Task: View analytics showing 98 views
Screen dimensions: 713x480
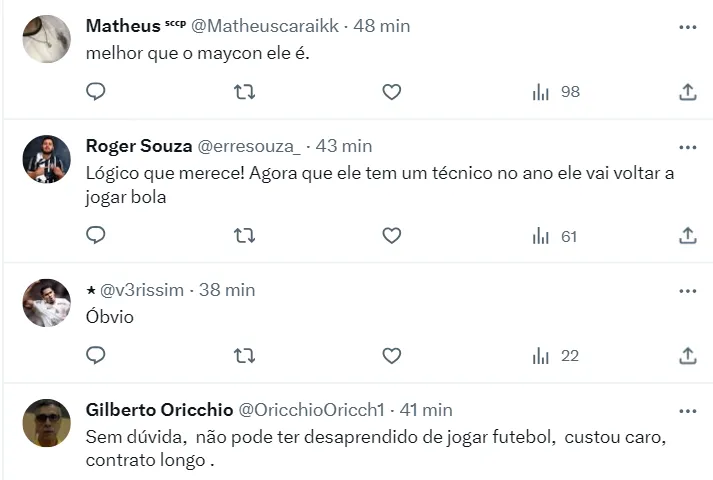Action: point(556,92)
